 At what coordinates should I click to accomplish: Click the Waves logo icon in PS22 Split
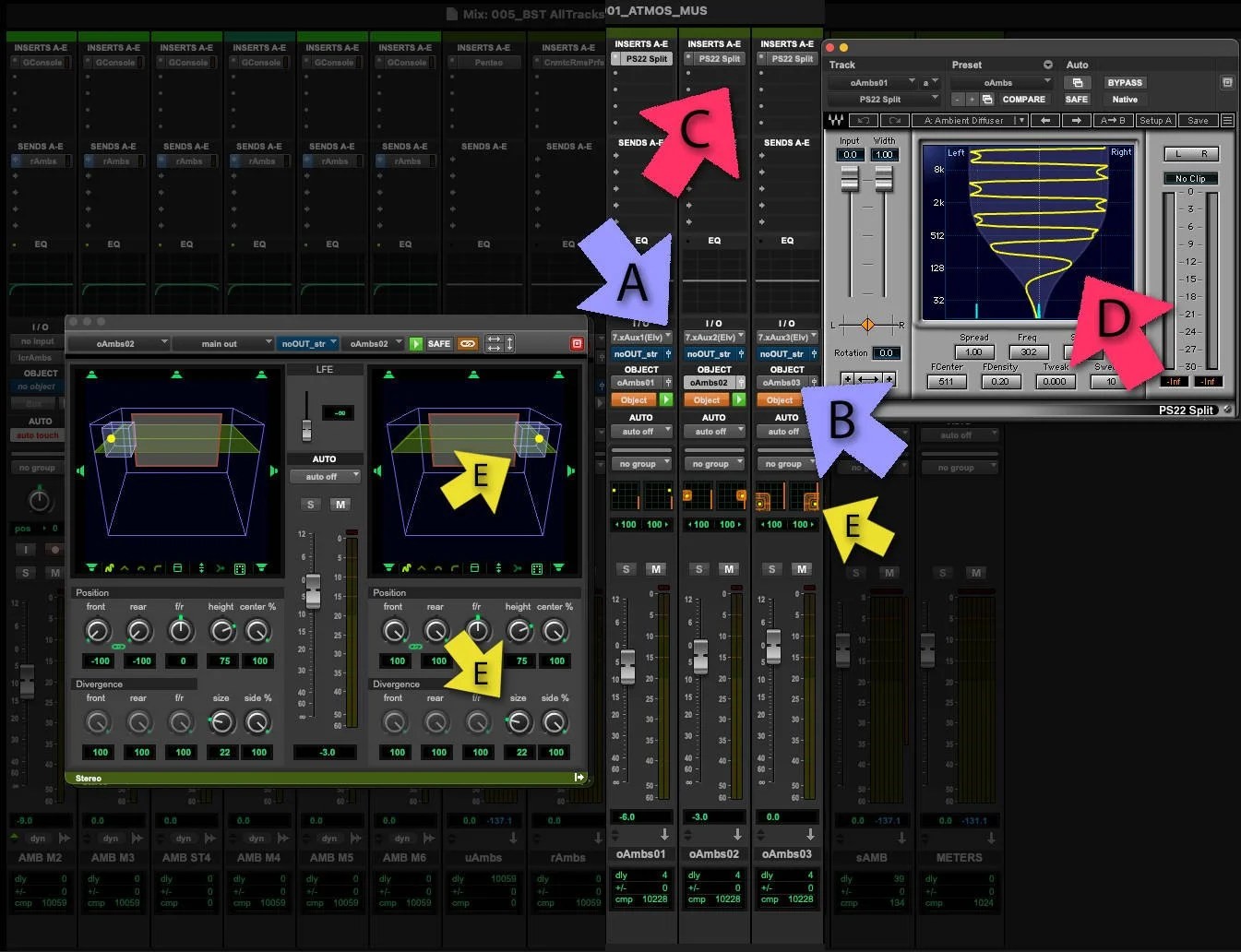pos(836,120)
